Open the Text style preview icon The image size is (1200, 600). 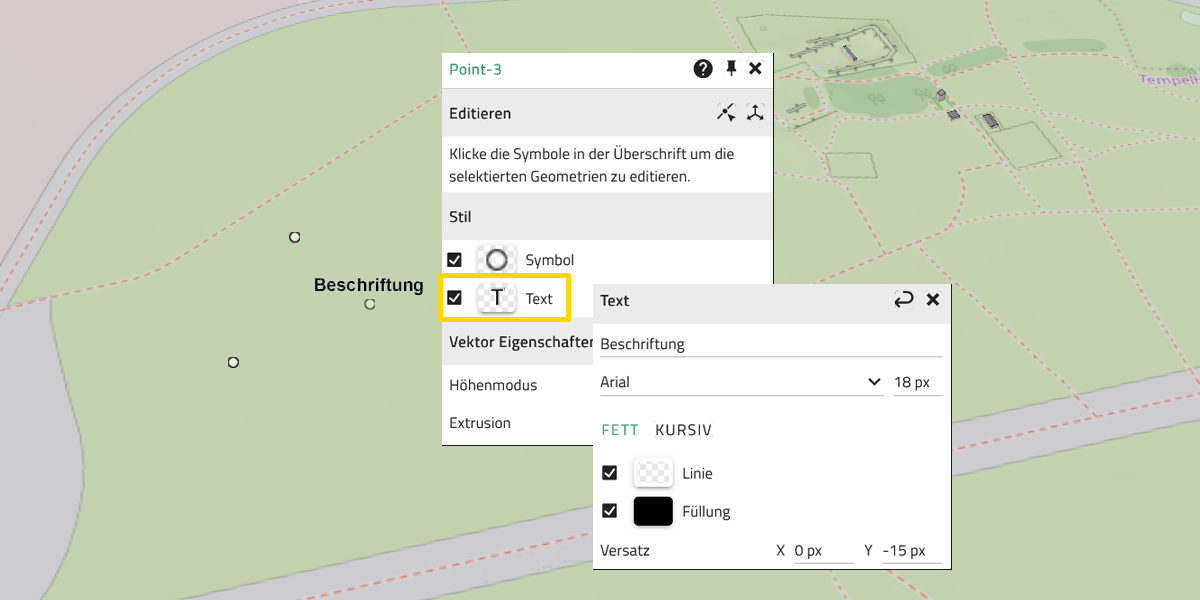coord(496,298)
